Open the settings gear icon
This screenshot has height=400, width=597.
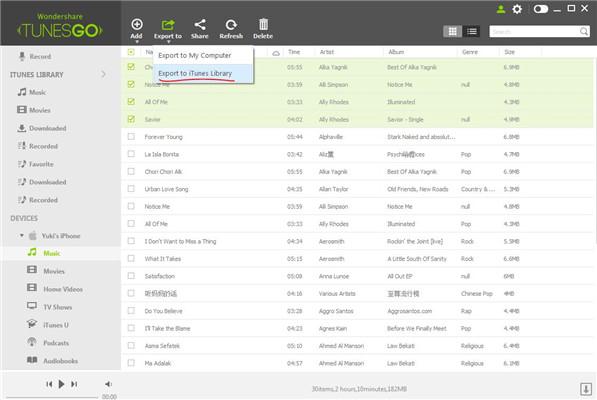[x=517, y=9]
